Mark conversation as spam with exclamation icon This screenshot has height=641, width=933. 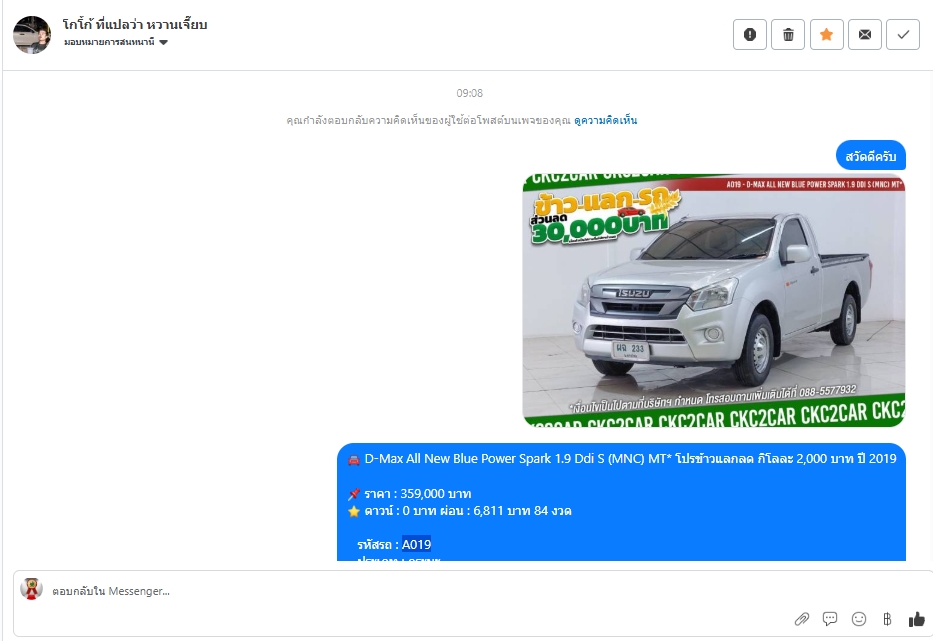coord(750,35)
